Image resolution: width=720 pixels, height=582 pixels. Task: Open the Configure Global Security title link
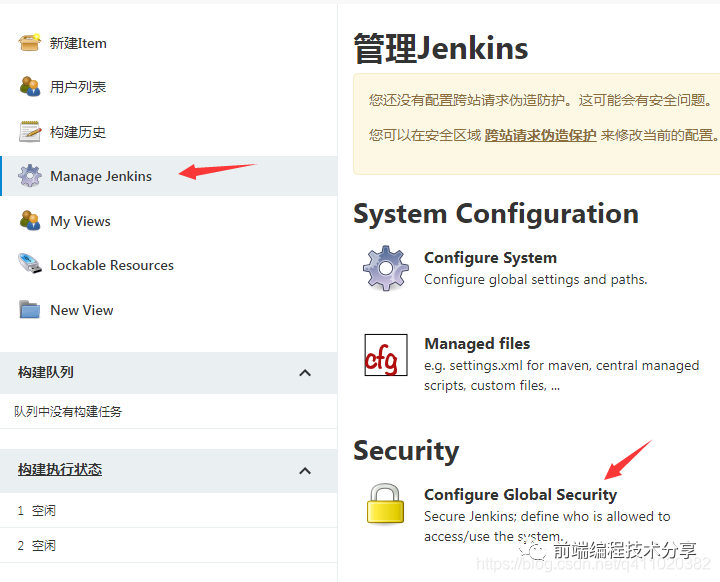coord(520,495)
